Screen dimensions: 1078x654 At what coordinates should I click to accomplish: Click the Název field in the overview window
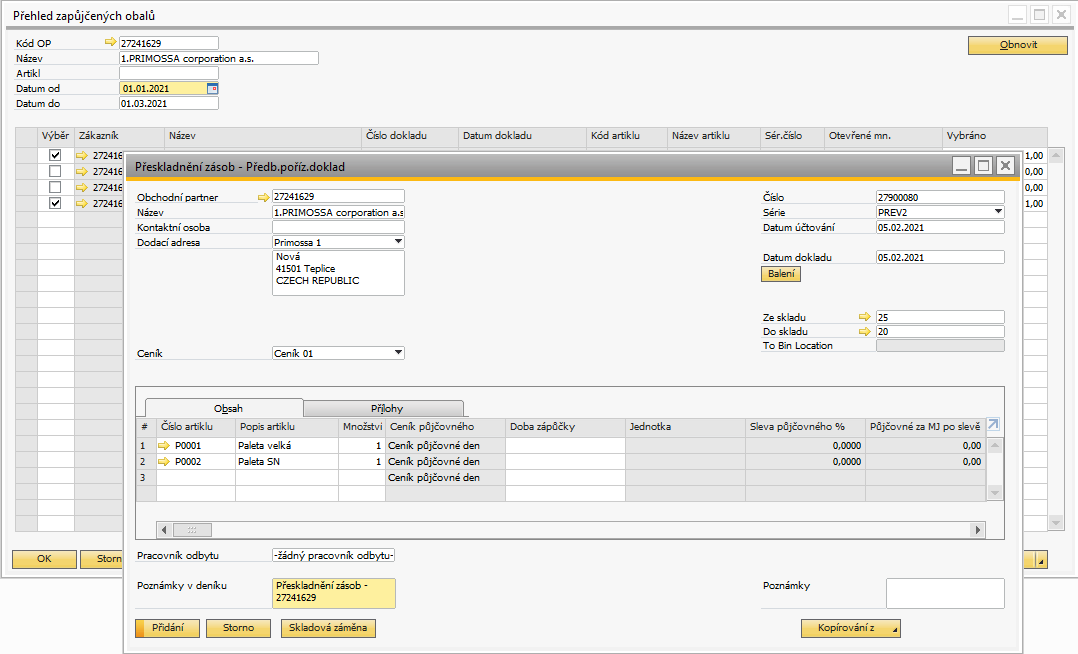pos(219,58)
